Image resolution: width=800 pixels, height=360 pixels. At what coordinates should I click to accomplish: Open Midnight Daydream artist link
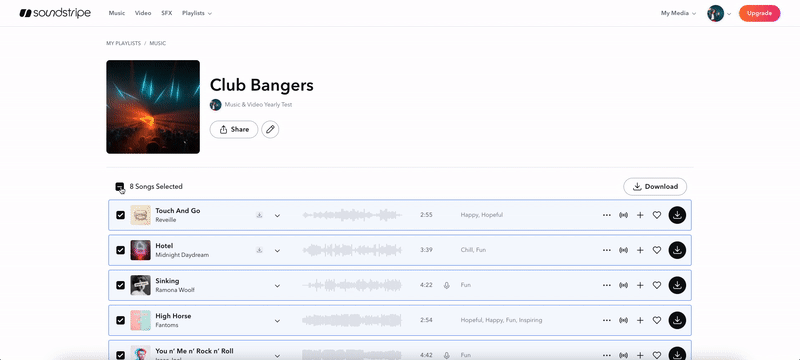click(x=182, y=255)
